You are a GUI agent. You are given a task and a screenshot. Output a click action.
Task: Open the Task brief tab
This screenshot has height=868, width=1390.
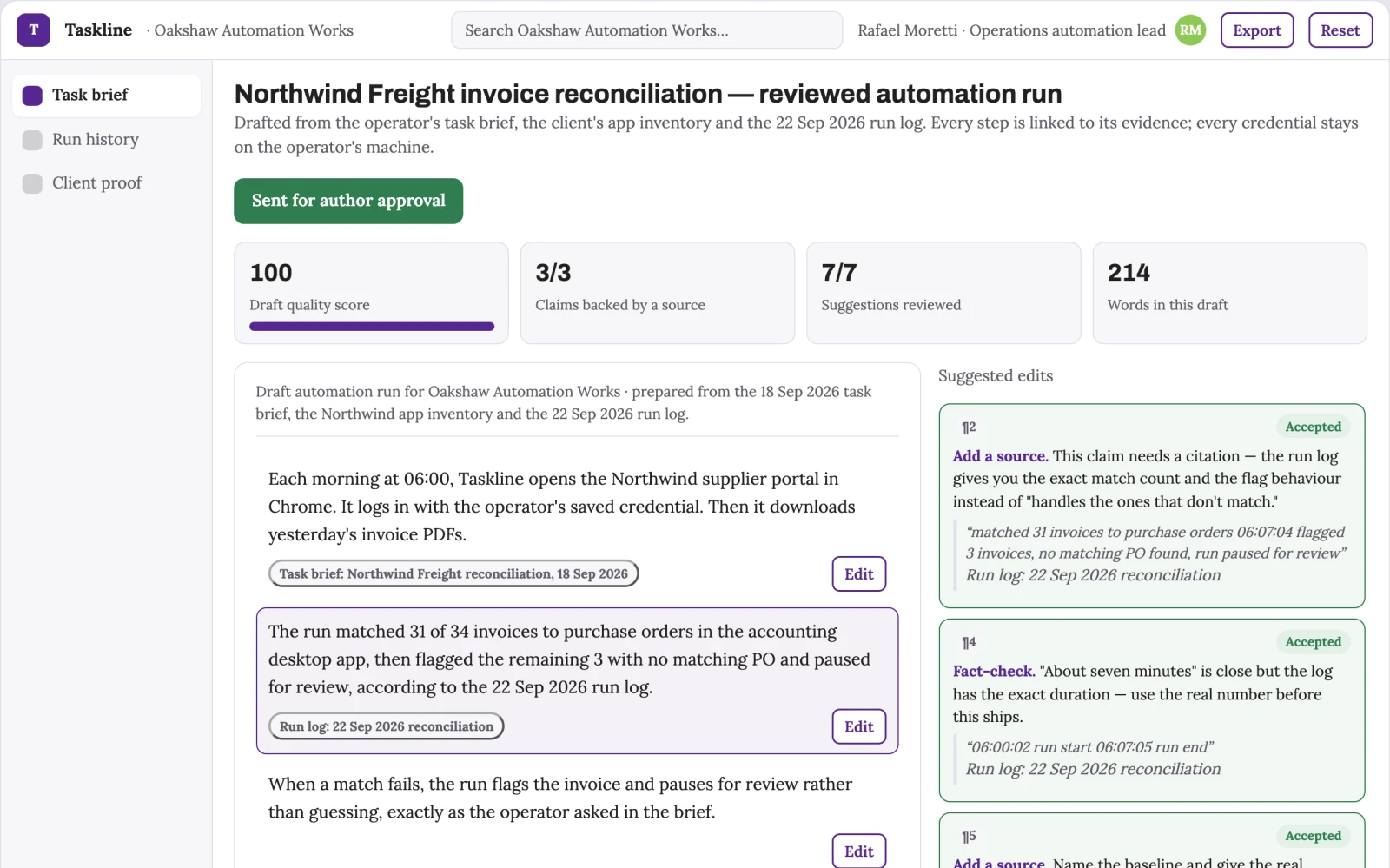click(106, 96)
